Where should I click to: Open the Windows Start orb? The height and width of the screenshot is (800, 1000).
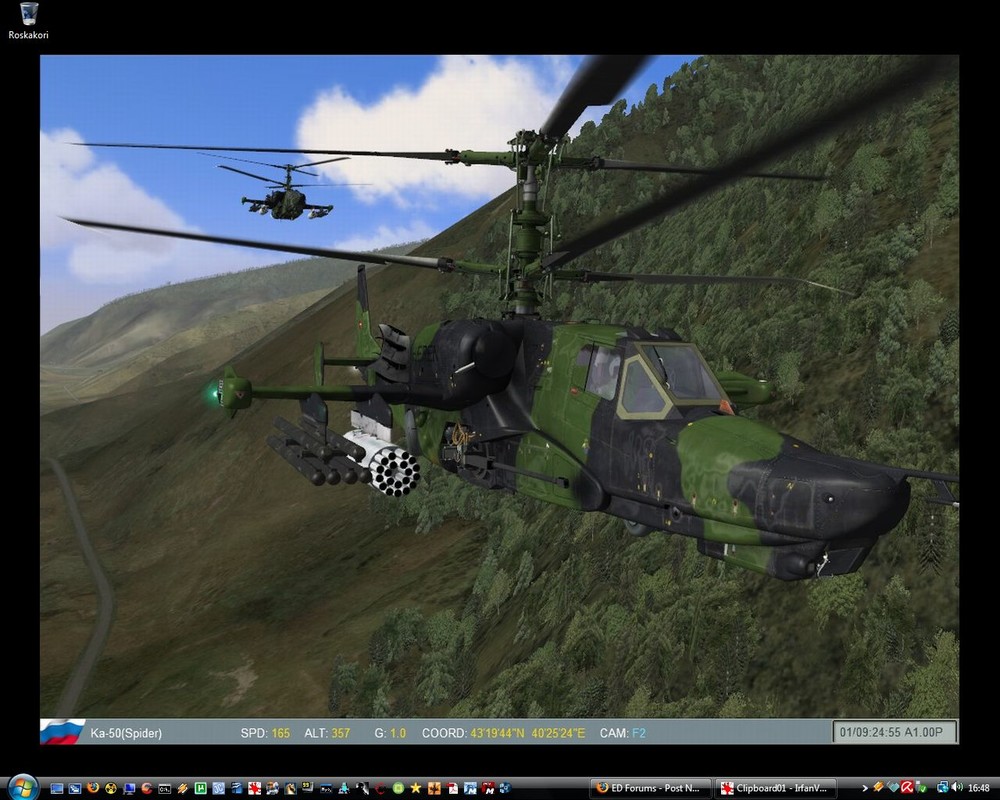(22, 789)
